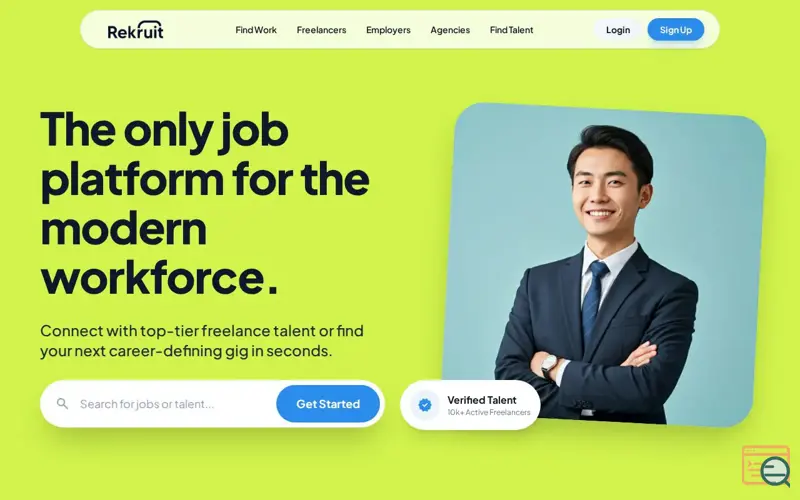Viewport: 800px width, 500px height.
Task: Open Find Talent from the navbar
Action: coord(511,30)
